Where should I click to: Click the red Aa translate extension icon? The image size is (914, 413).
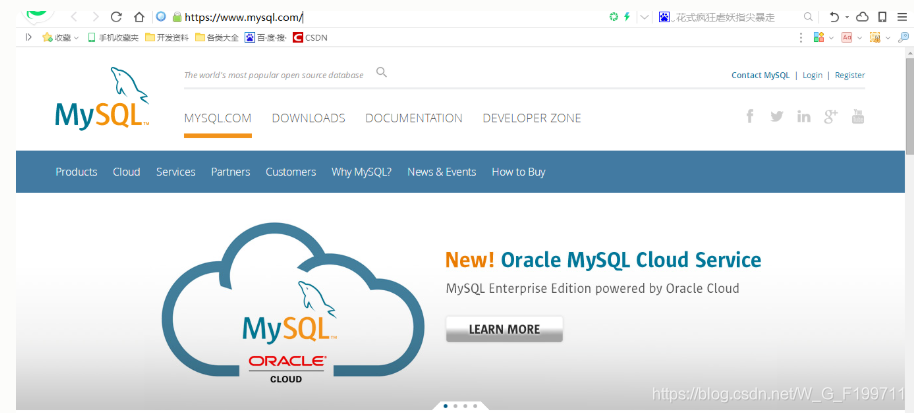click(847, 37)
